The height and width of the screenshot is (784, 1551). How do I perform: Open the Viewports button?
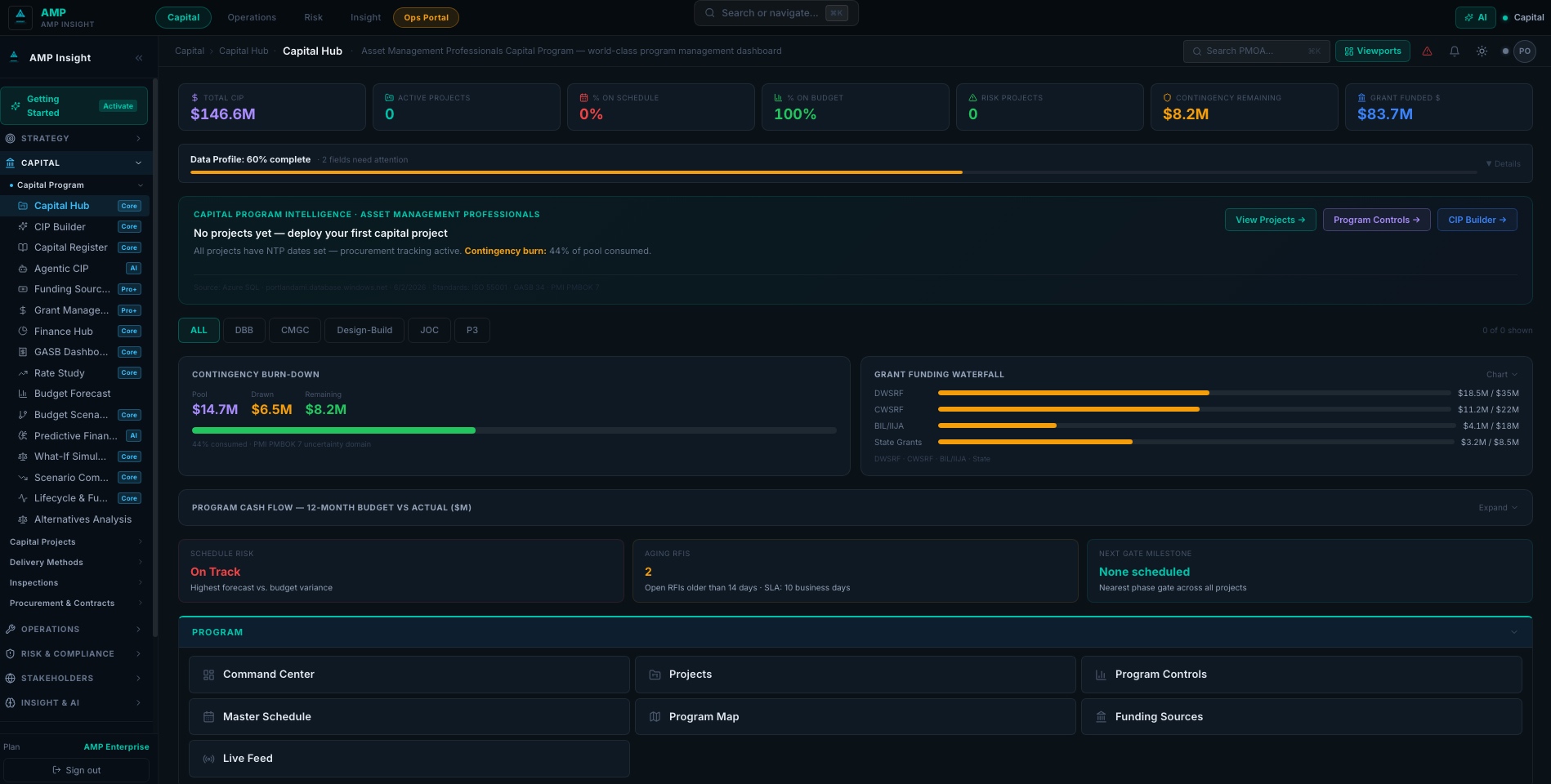point(1373,51)
